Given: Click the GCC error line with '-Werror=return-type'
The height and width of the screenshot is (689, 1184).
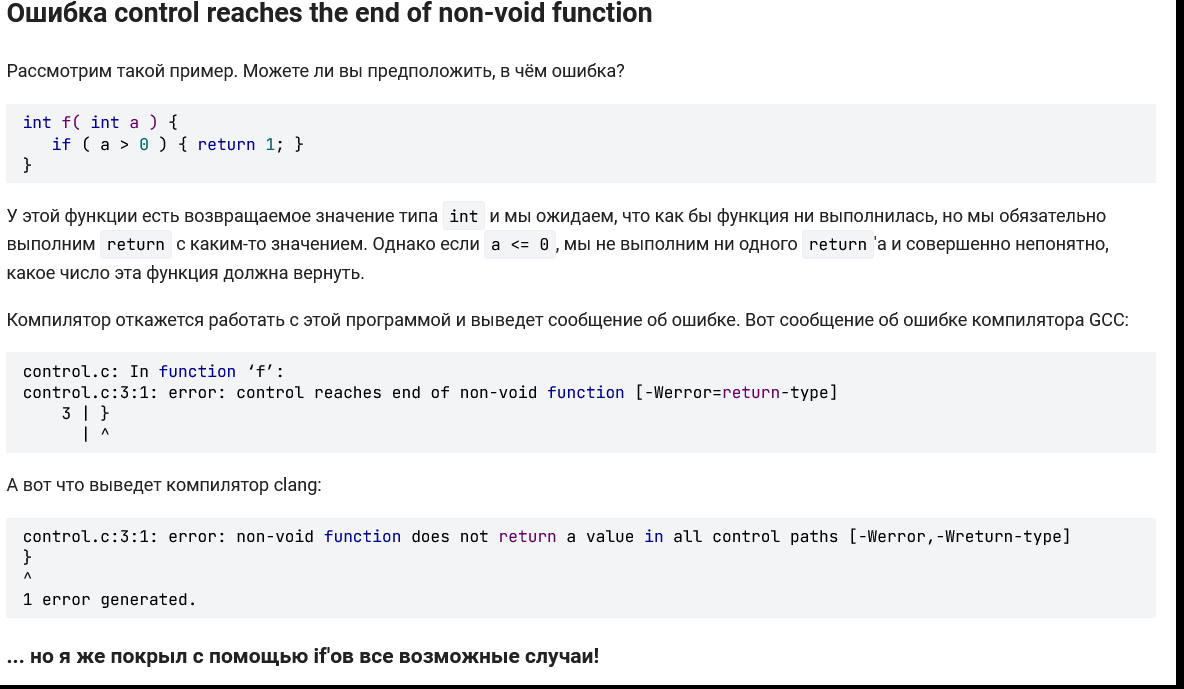Looking at the screenshot, I should (x=430, y=393).
